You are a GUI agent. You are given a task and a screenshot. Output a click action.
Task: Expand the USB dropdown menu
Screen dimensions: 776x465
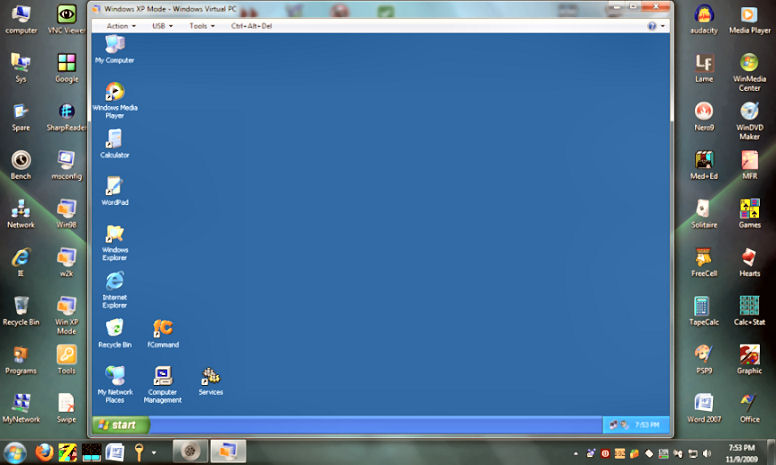162,26
